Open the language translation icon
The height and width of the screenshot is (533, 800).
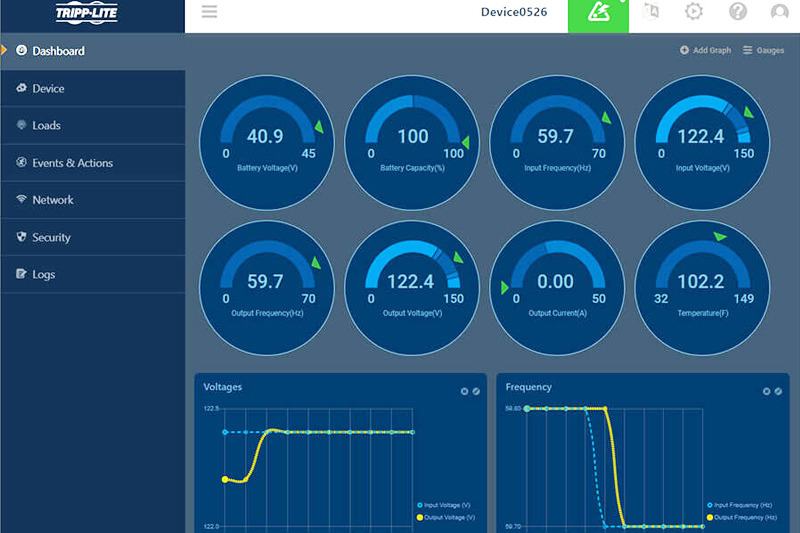pos(652,12)
